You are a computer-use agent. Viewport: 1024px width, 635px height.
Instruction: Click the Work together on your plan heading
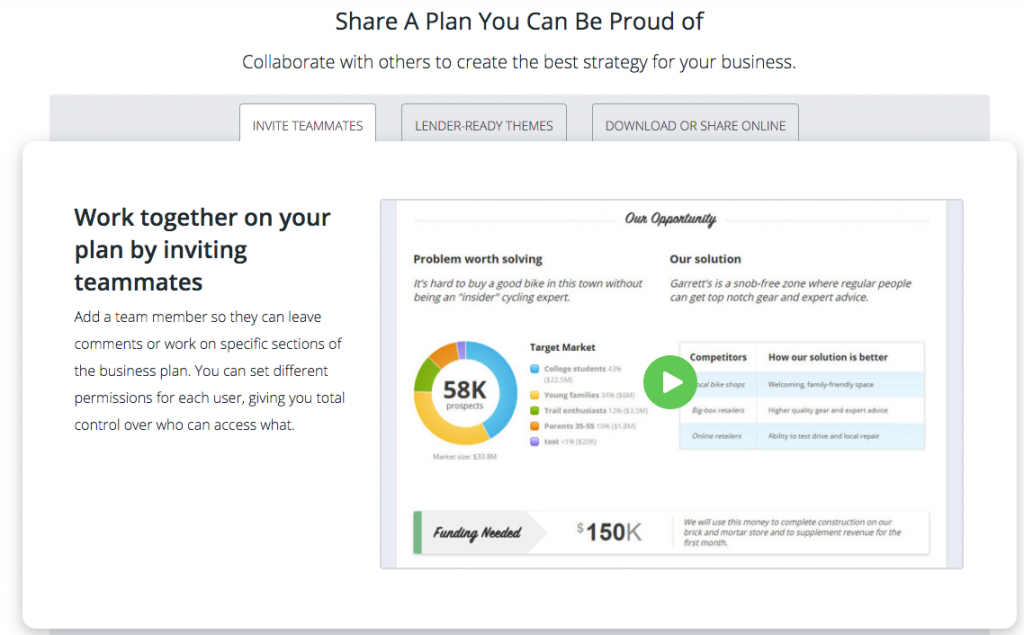pyautogui.click(x=202, y=249)
